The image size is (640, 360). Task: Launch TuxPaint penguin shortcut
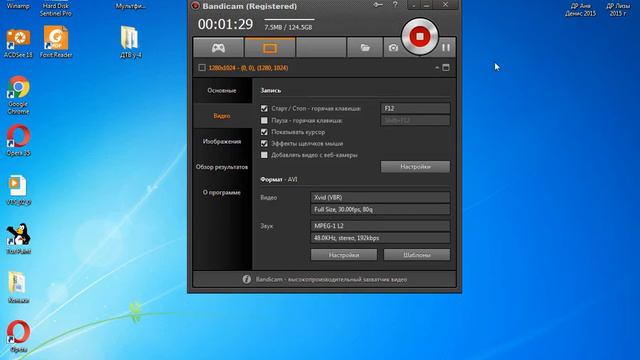pyautogui.click(x=18, y=239)
